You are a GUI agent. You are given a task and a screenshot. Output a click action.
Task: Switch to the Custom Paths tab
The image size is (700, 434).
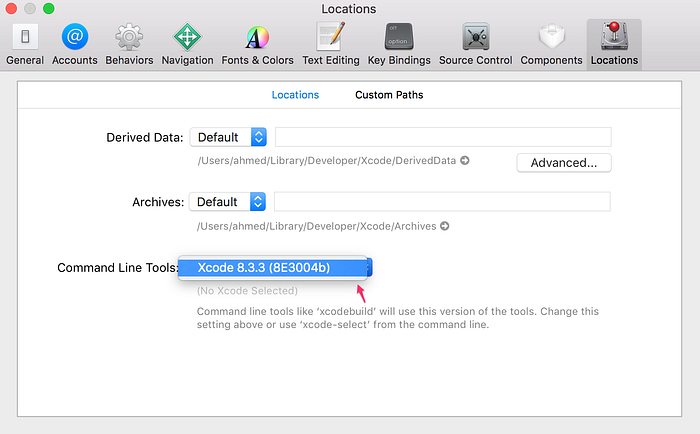389,95
